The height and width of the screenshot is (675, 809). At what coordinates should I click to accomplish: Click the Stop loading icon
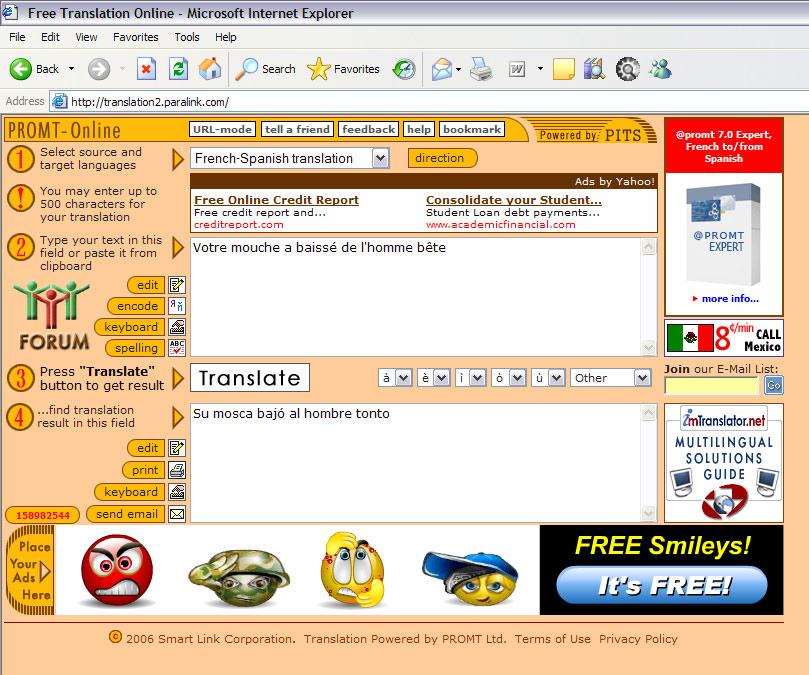(146, 69)
